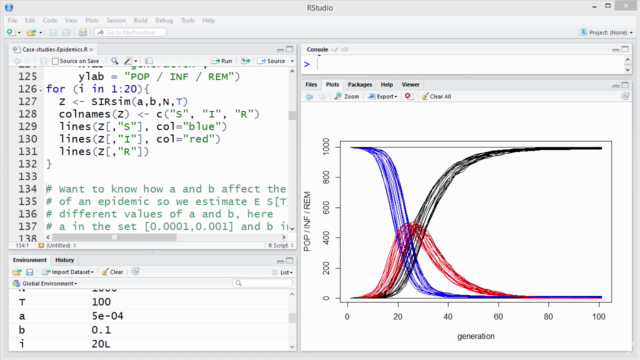Select variable a row with value 5e-04
640x360 pixels.
click(149, 316)
